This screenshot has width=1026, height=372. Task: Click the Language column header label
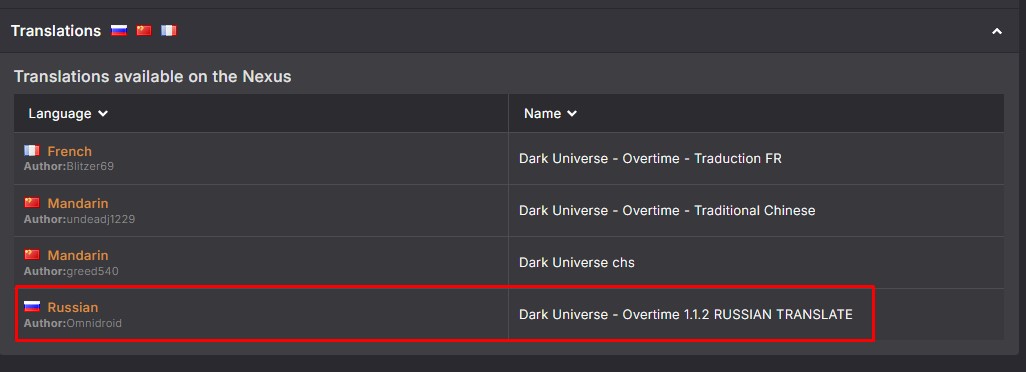60,114
